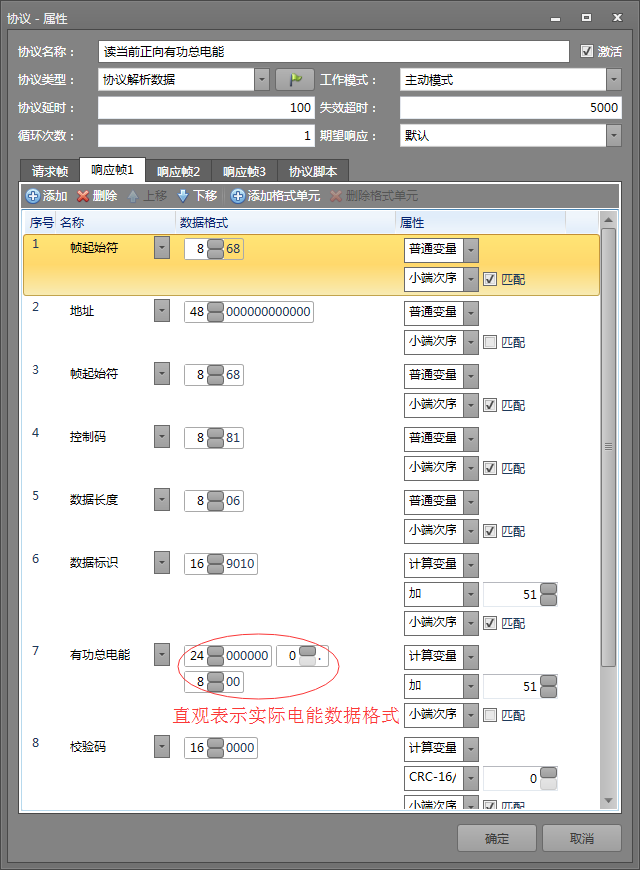This screenshot has width=640, height=870.
Task: Toggle 匹配 for 数据长度 row
Action: point(490,531)
